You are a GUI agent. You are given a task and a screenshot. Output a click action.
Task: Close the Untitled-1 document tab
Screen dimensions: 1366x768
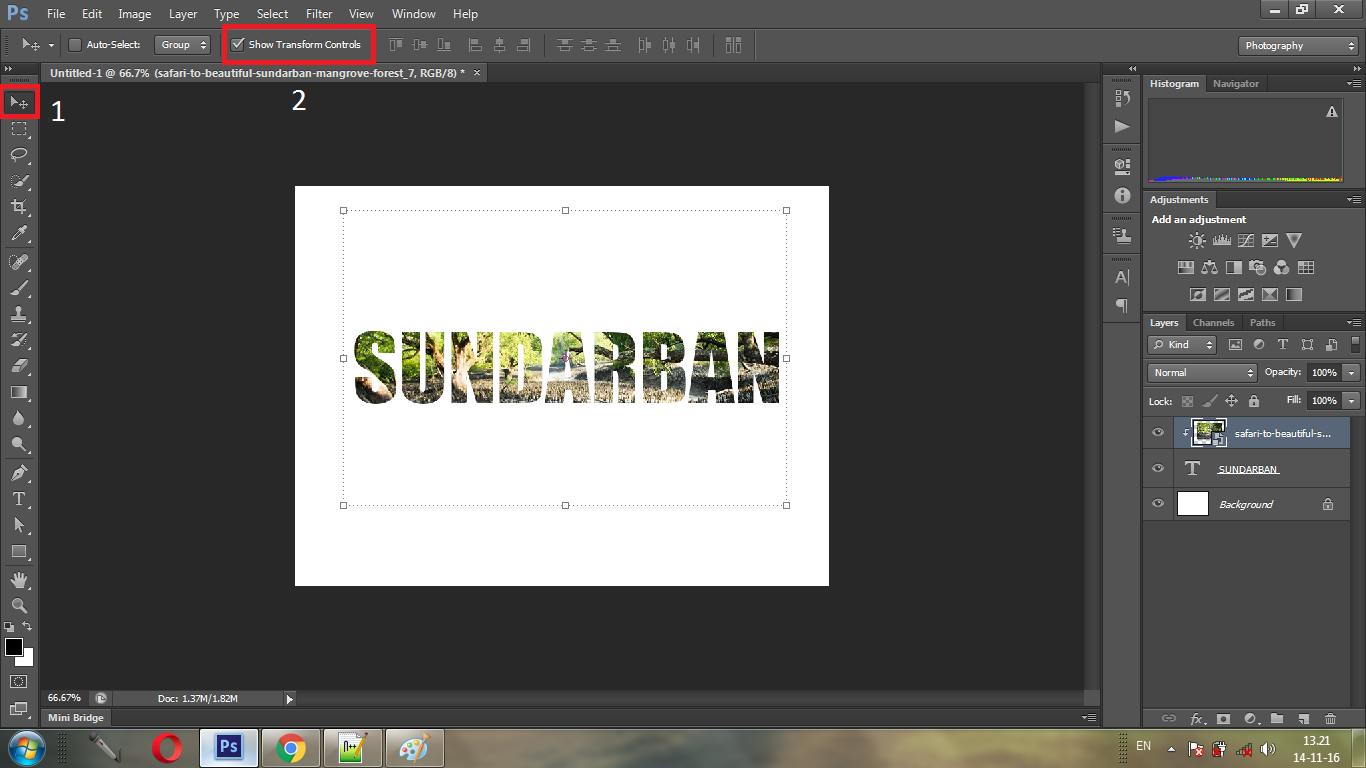tap(477, 73)
